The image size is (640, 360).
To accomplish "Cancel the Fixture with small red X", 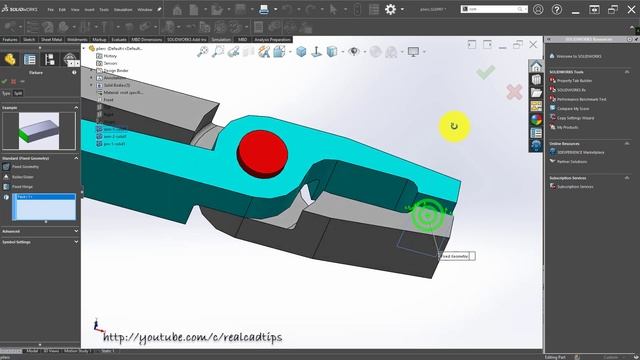I will coord(13,82).
